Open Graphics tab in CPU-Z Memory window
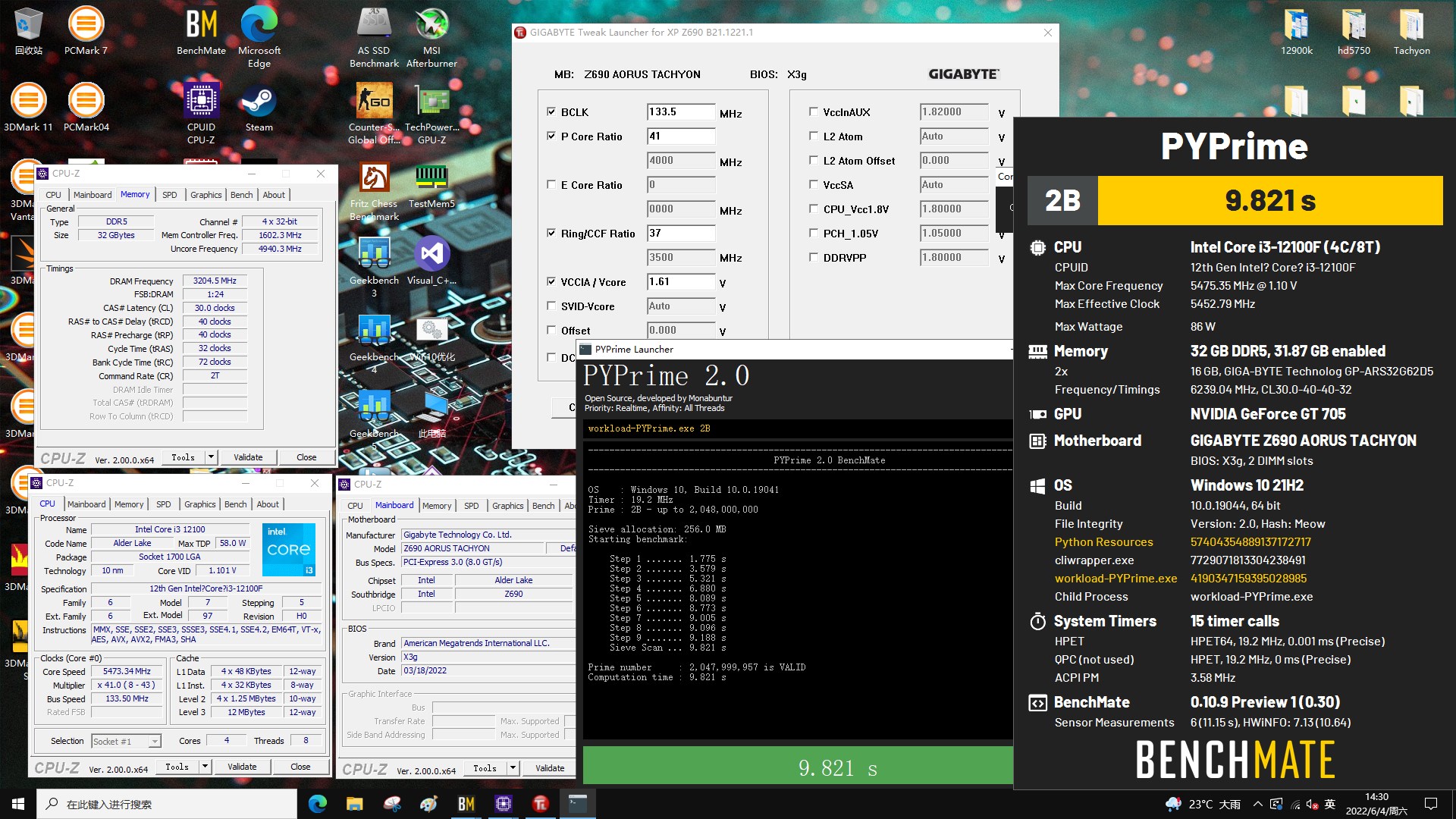The width and height of the screenshot is (1456, 819). (206, 195)
